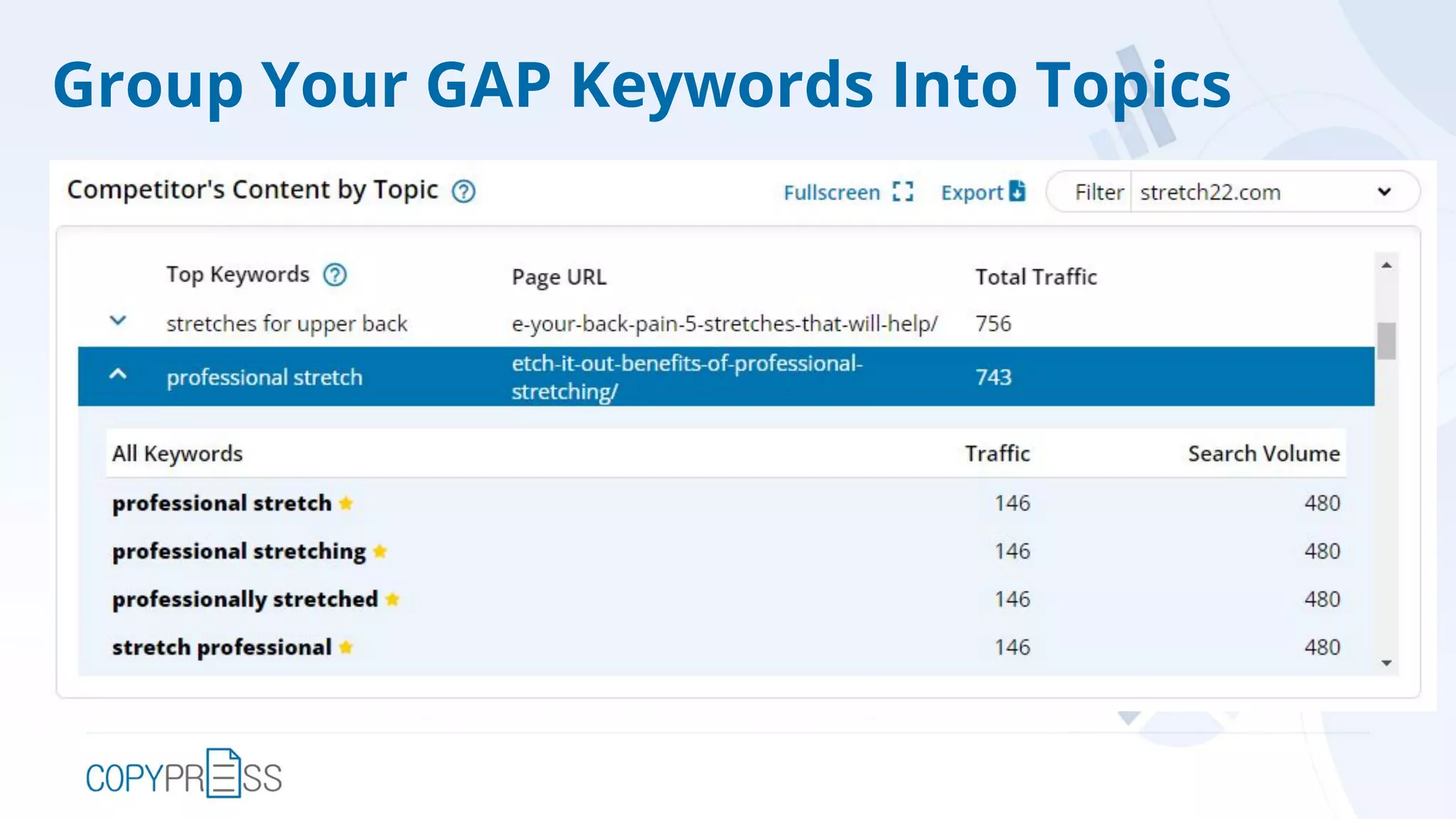1456x819 pixels.
Task: Click 'professional stretch' in highlighted blue row
Action: (x=264, y=378)
